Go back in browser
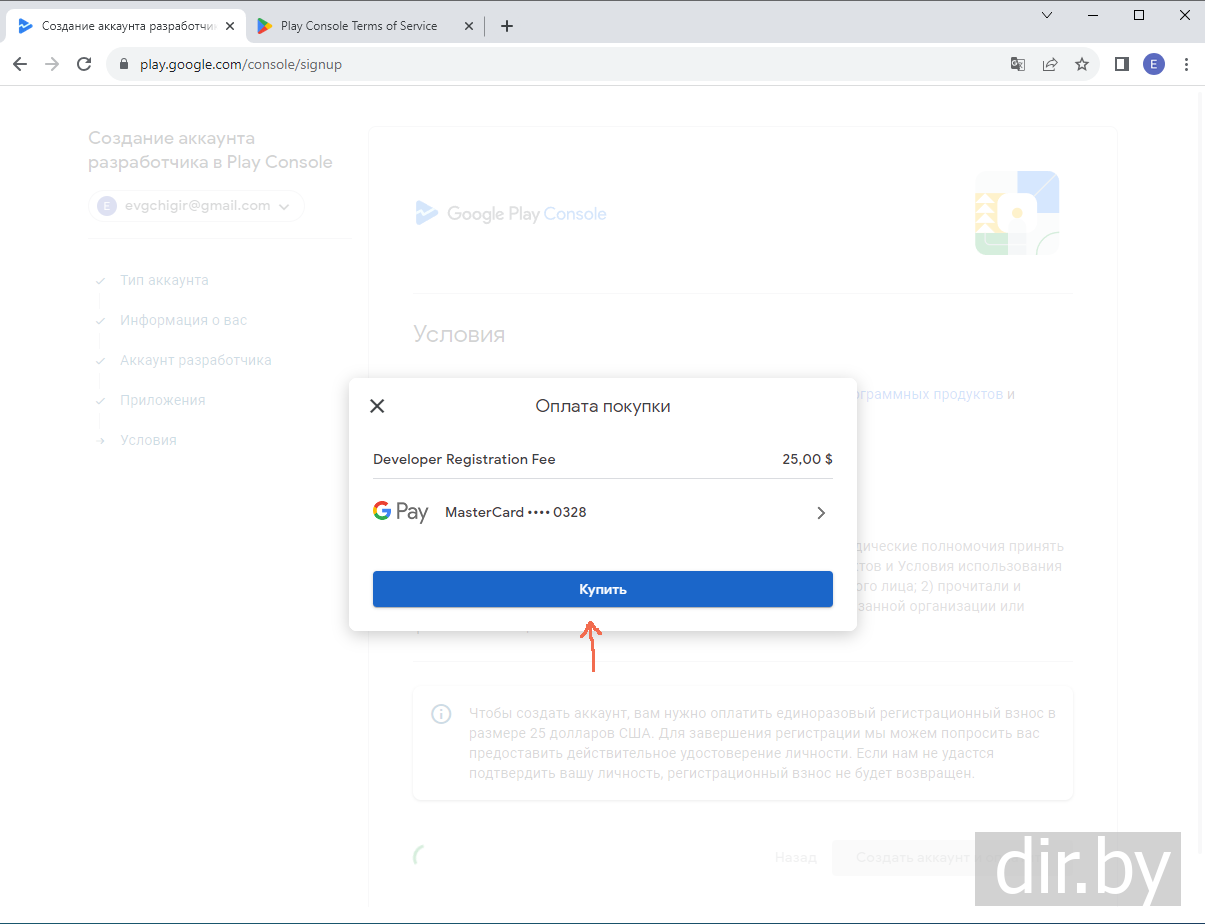Image resolution: width=1205 pixels, height=924 pixels. [20, 64]
